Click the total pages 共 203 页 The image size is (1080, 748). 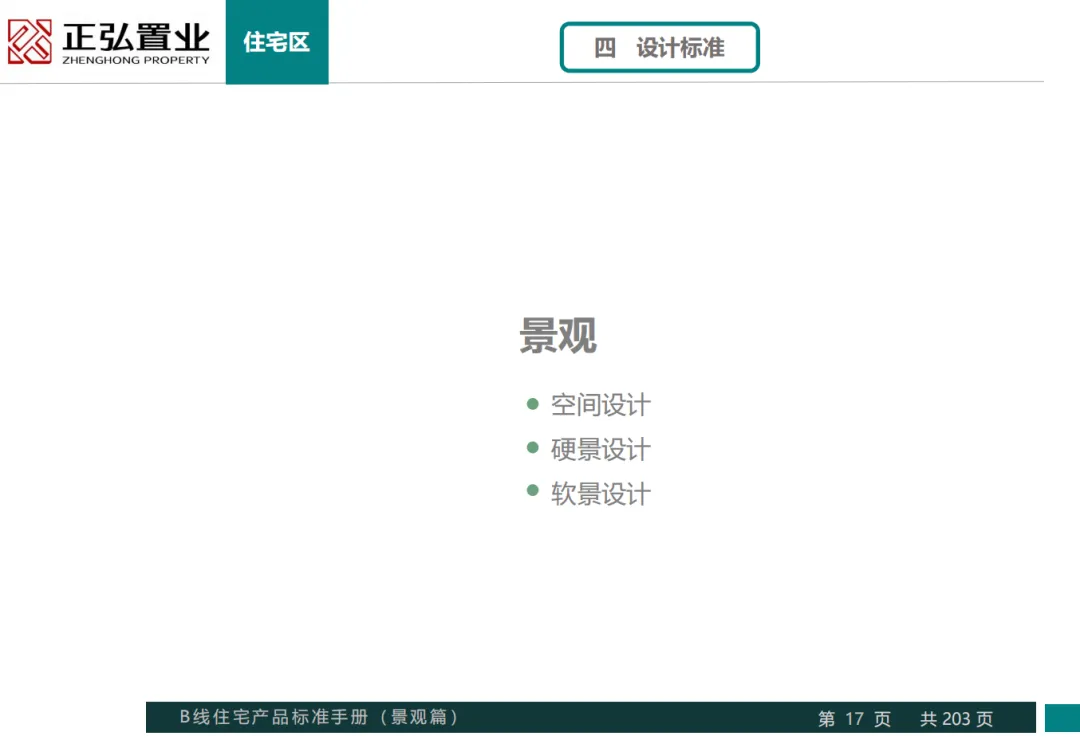click(x=956, y=719)
